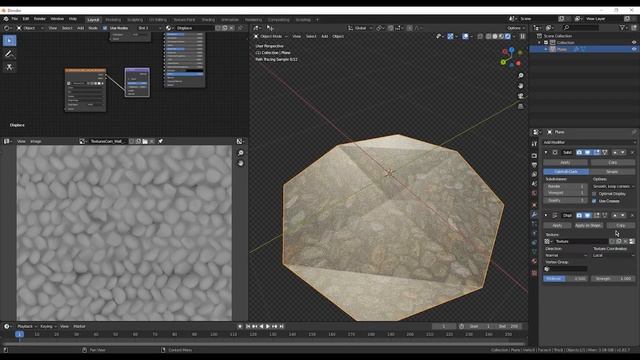Click Apply as Shape on Displace modifier

click(588, 225)
